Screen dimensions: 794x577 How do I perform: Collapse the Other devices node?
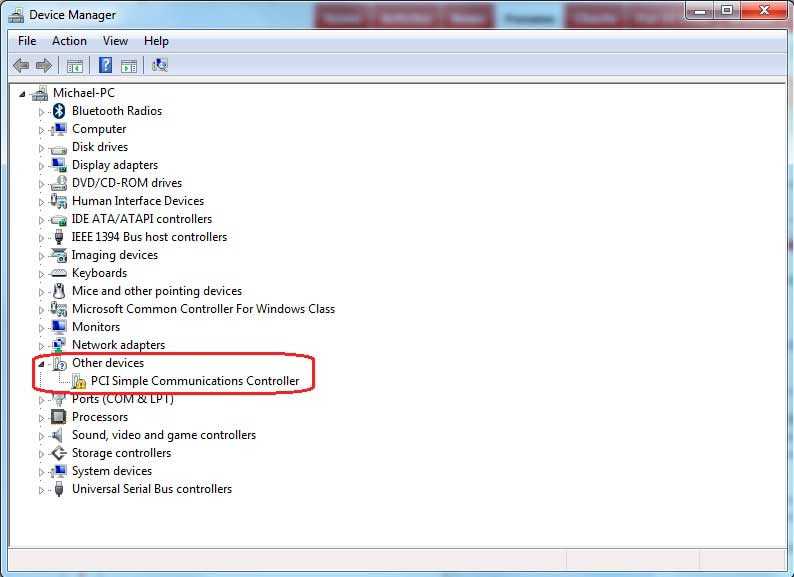point(41,364)
